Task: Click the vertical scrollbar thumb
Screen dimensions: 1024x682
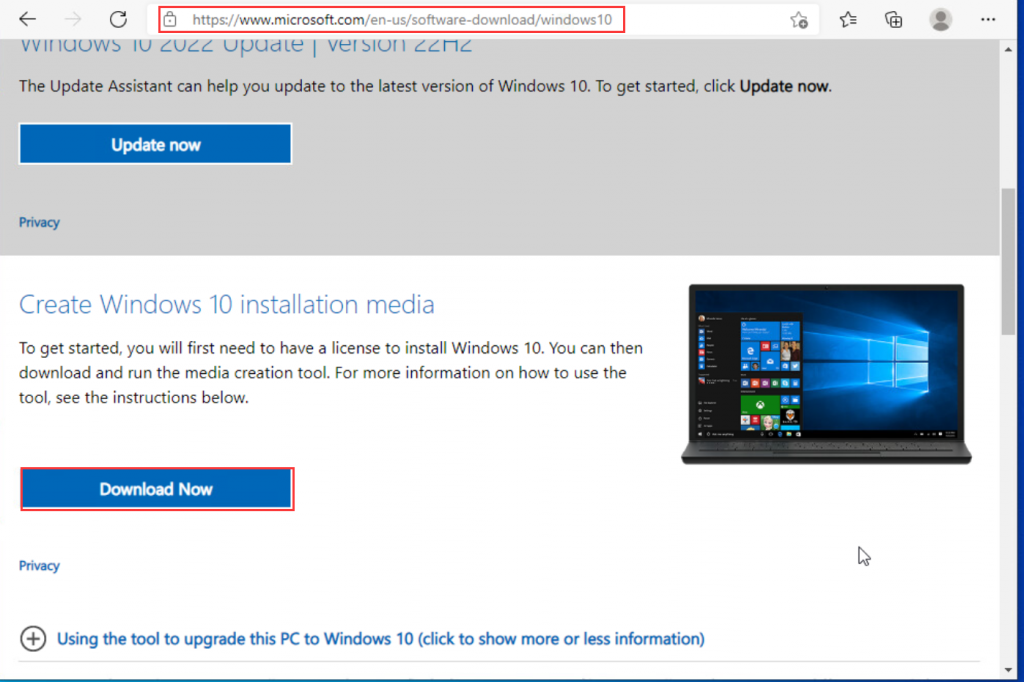Action: [1008, 261]
